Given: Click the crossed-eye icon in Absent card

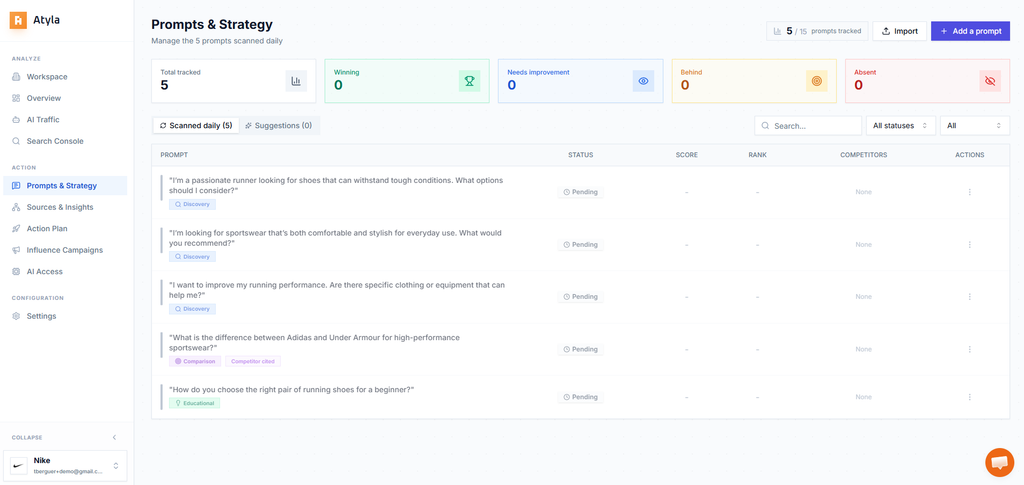Looking at the screenshot, I should 990,81.
